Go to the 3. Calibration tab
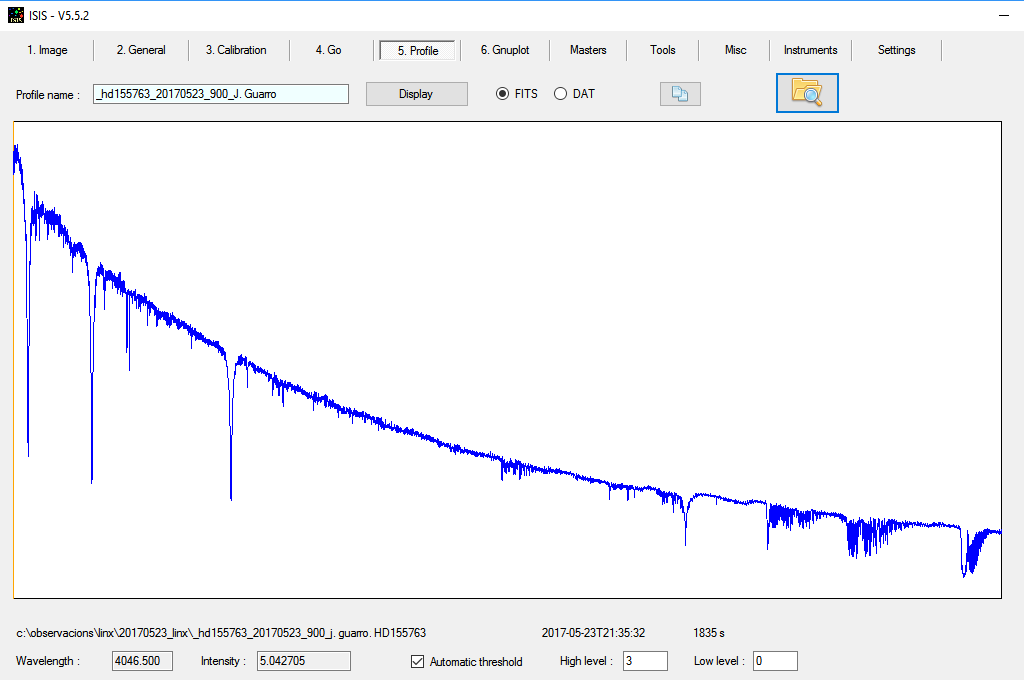Screen dimensions: 1024x680 (236, 50)
